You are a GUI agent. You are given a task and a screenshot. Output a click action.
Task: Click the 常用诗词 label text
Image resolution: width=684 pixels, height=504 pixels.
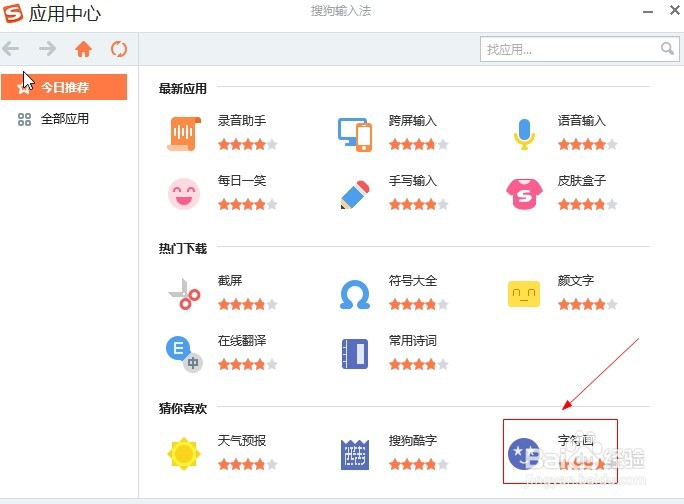coord(413,340)
